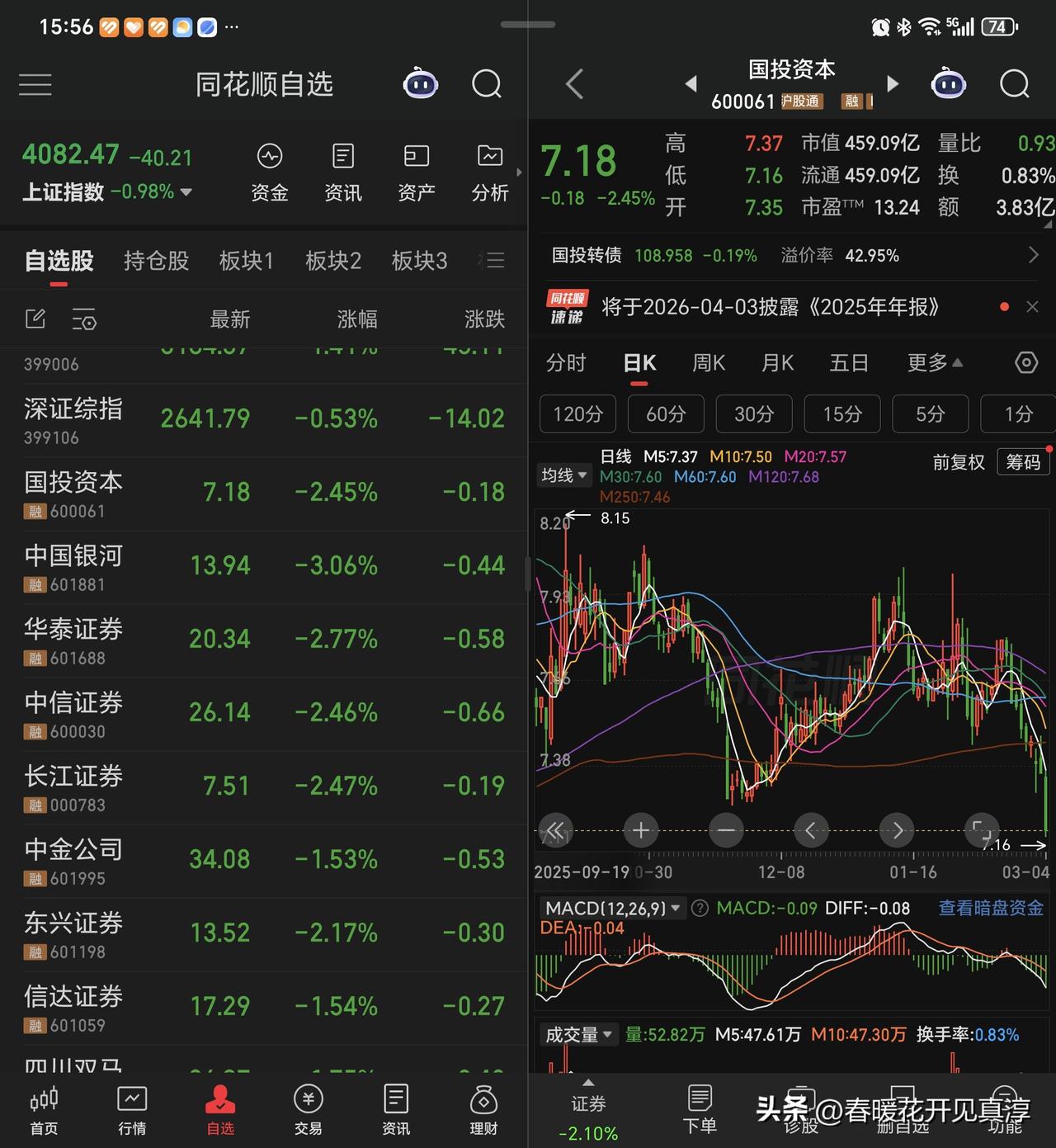Expand the 上证指数 dropdown arrow
This screenshot has width=1056, height=1148.
point(186,192)
